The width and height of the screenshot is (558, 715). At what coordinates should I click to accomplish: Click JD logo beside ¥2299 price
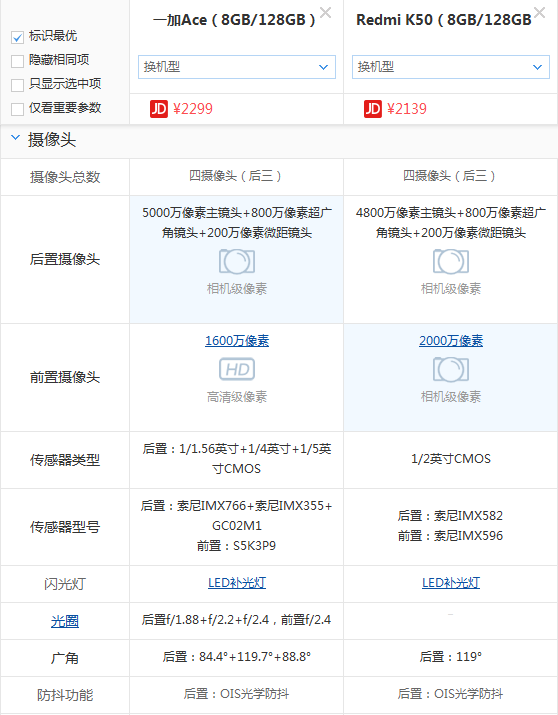159,109
